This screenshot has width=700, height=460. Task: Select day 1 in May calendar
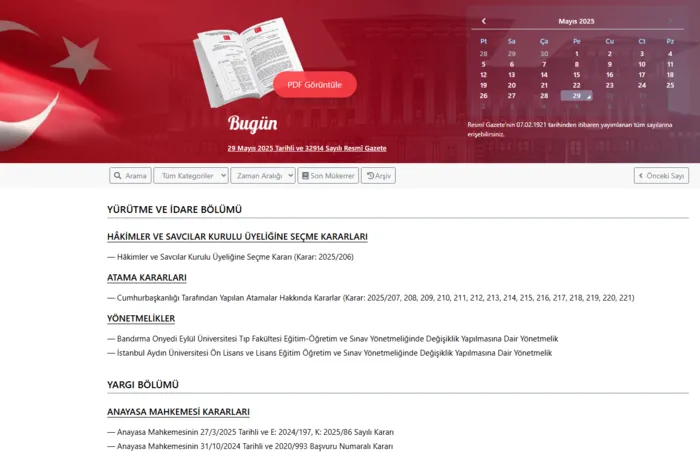(577, 54)
